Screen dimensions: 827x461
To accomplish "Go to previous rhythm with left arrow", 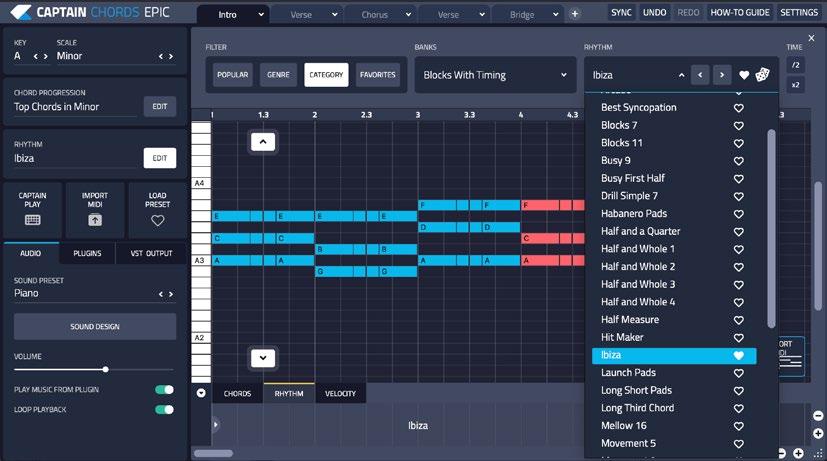I will pyautogui.click(x=700, y=75).
